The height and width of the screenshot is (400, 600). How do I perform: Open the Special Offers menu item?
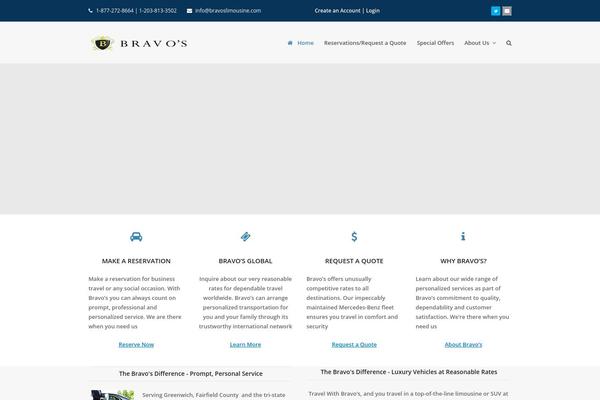pos(435,43)
